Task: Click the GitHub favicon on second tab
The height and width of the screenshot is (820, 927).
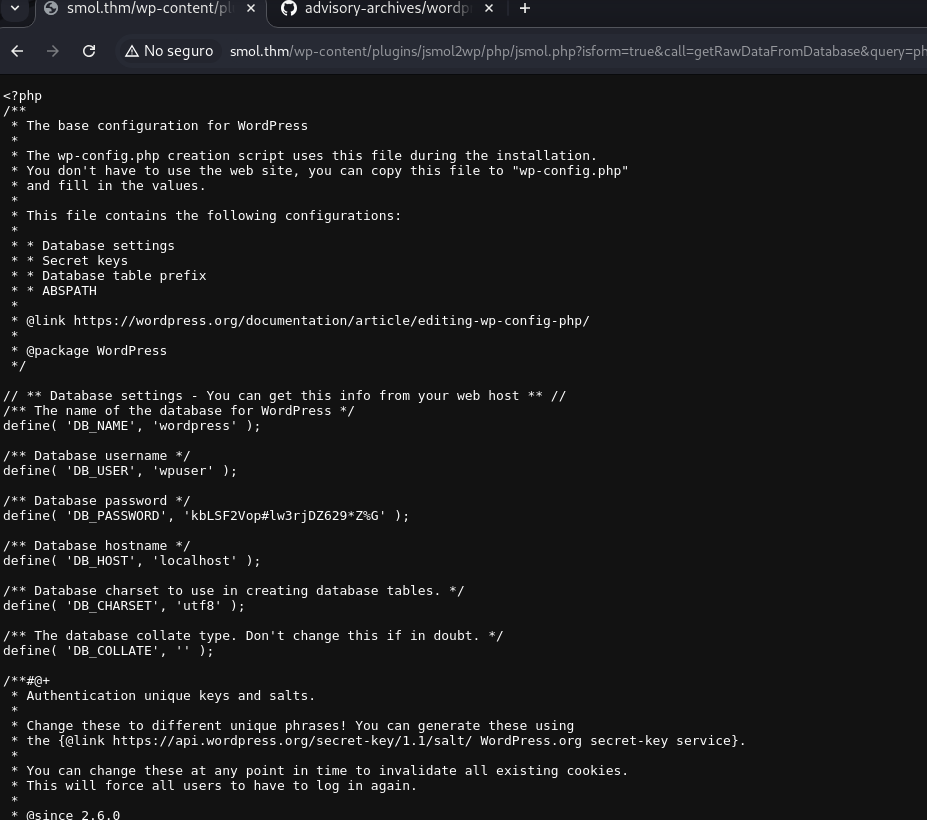Action: pos(289,9)
